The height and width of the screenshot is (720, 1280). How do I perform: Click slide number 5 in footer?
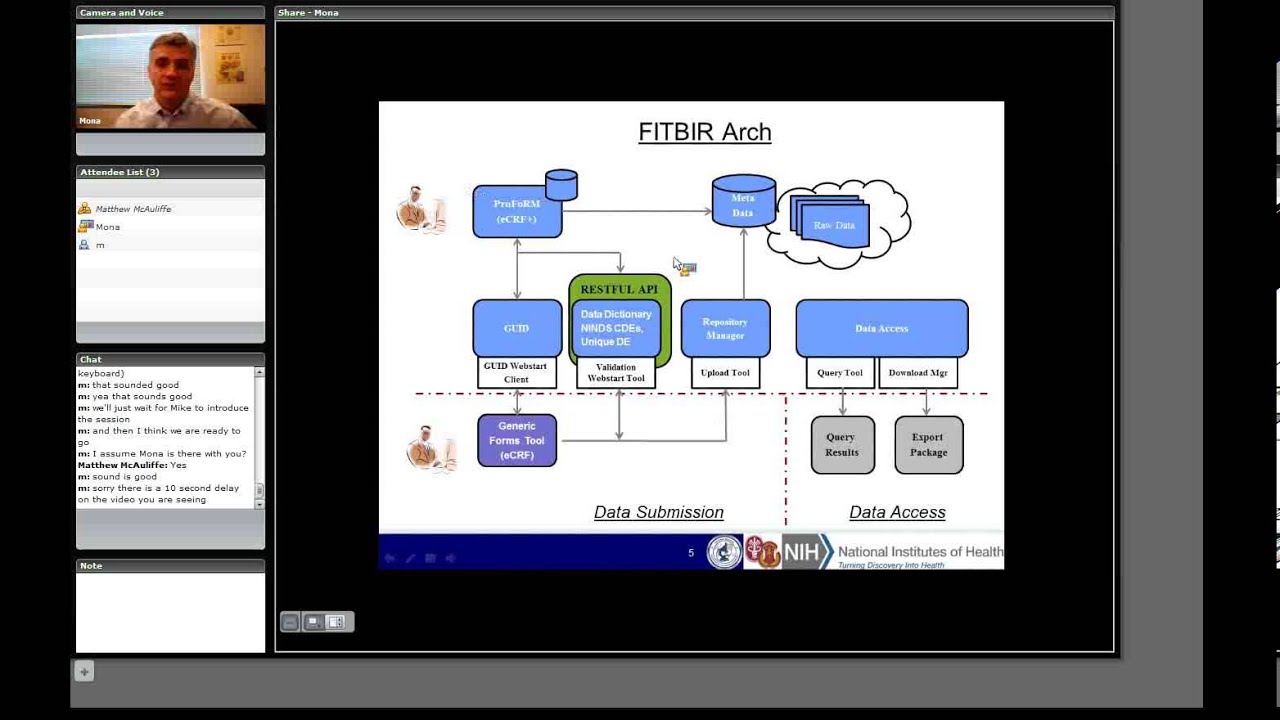coord(690,552)
